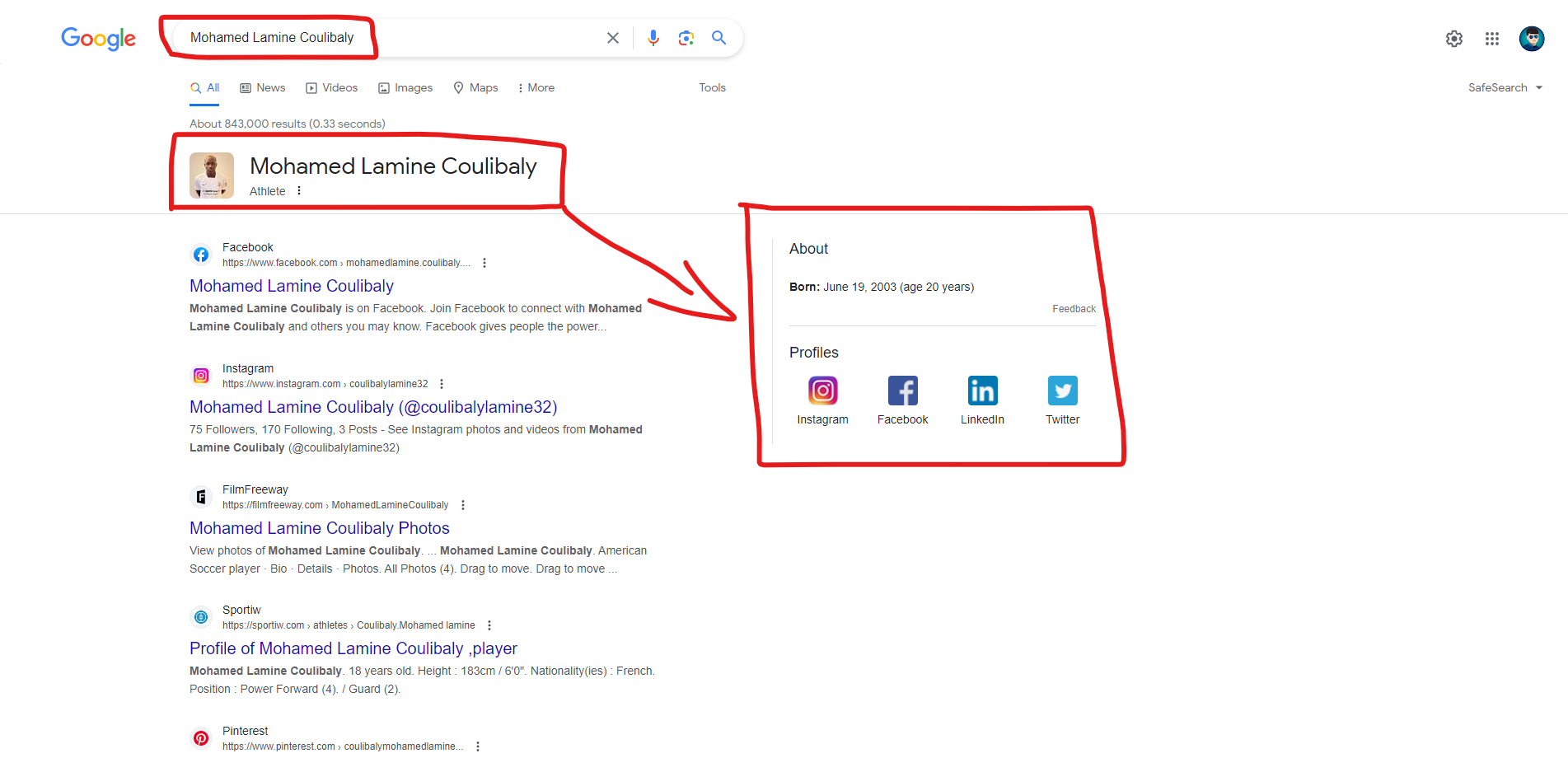Click the instagram.com coulibalylamine32 URL text
This screenshot has height=758, width=1568.
coord(325,384)
